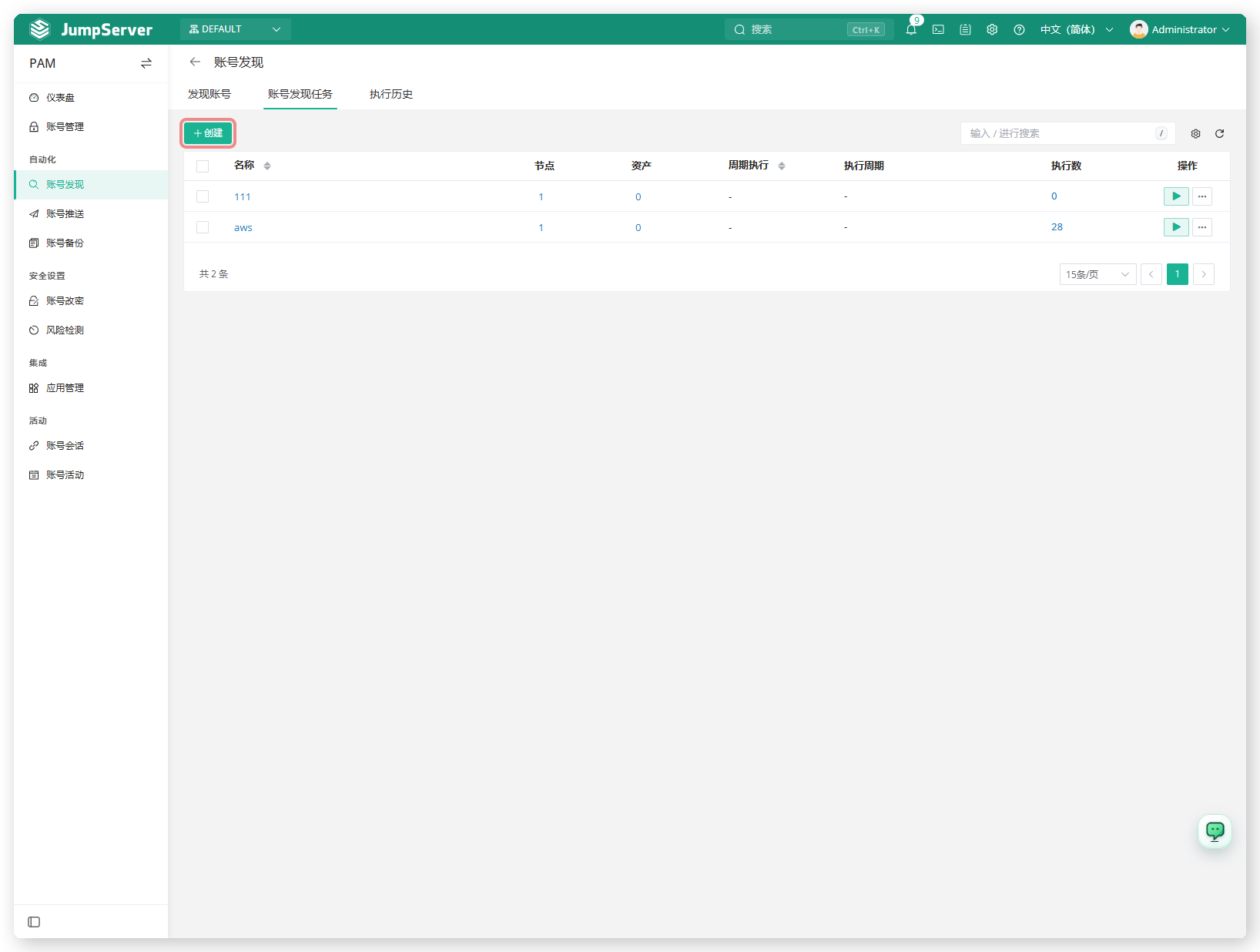Viewport: 1260px width, 952px height.
Task: Open system settings gear in top bar
Action: [992, 29]
